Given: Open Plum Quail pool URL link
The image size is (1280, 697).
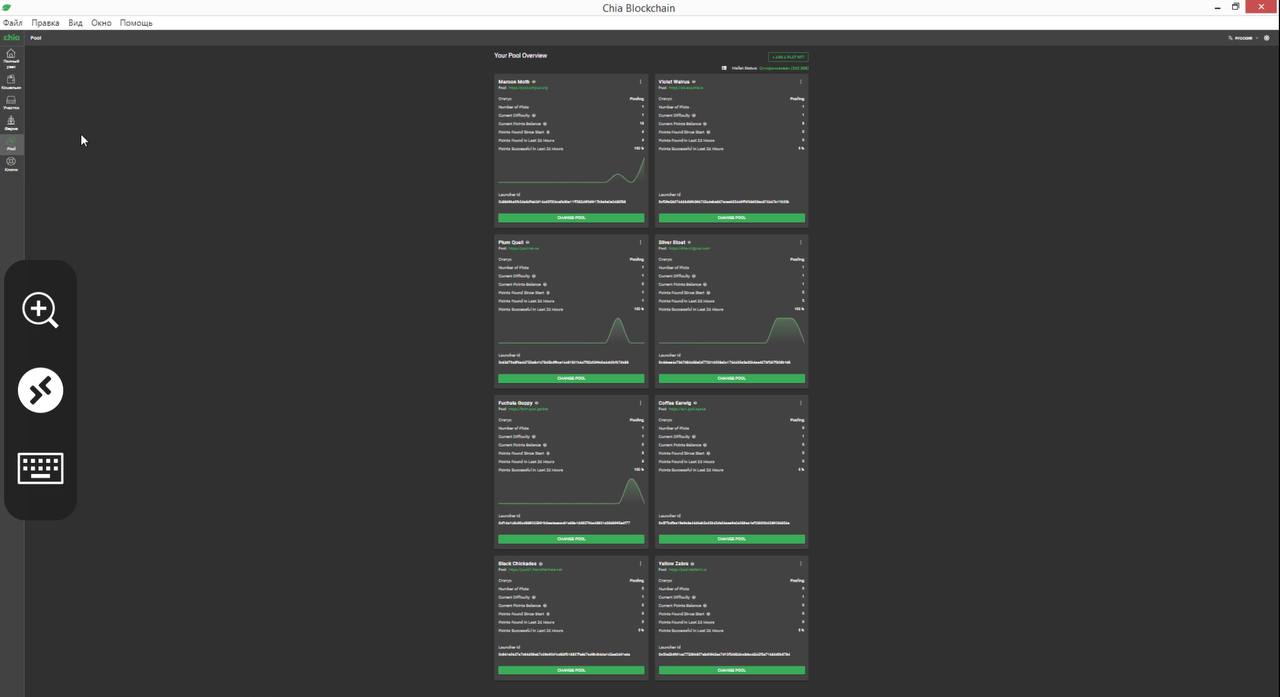Looking at the screenshot, I should (x=524, y=248).
